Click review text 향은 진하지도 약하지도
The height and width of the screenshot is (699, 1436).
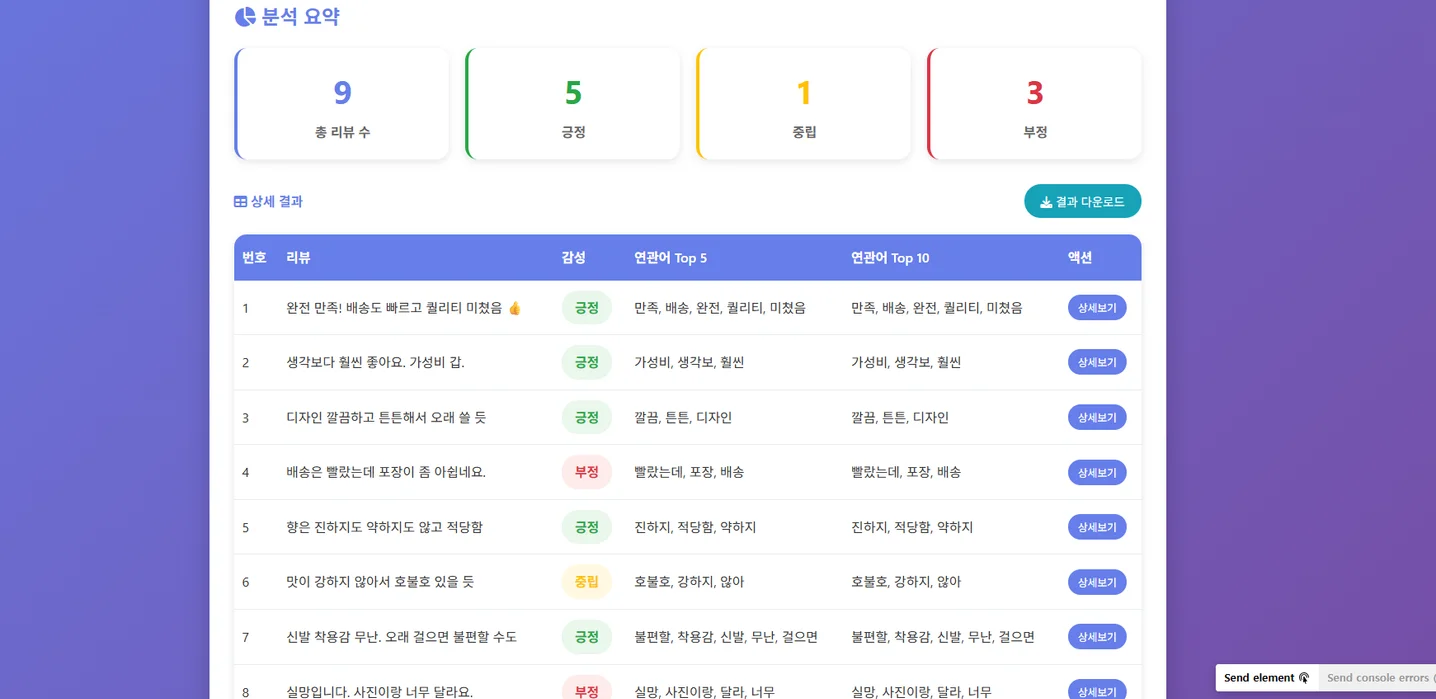384,527
